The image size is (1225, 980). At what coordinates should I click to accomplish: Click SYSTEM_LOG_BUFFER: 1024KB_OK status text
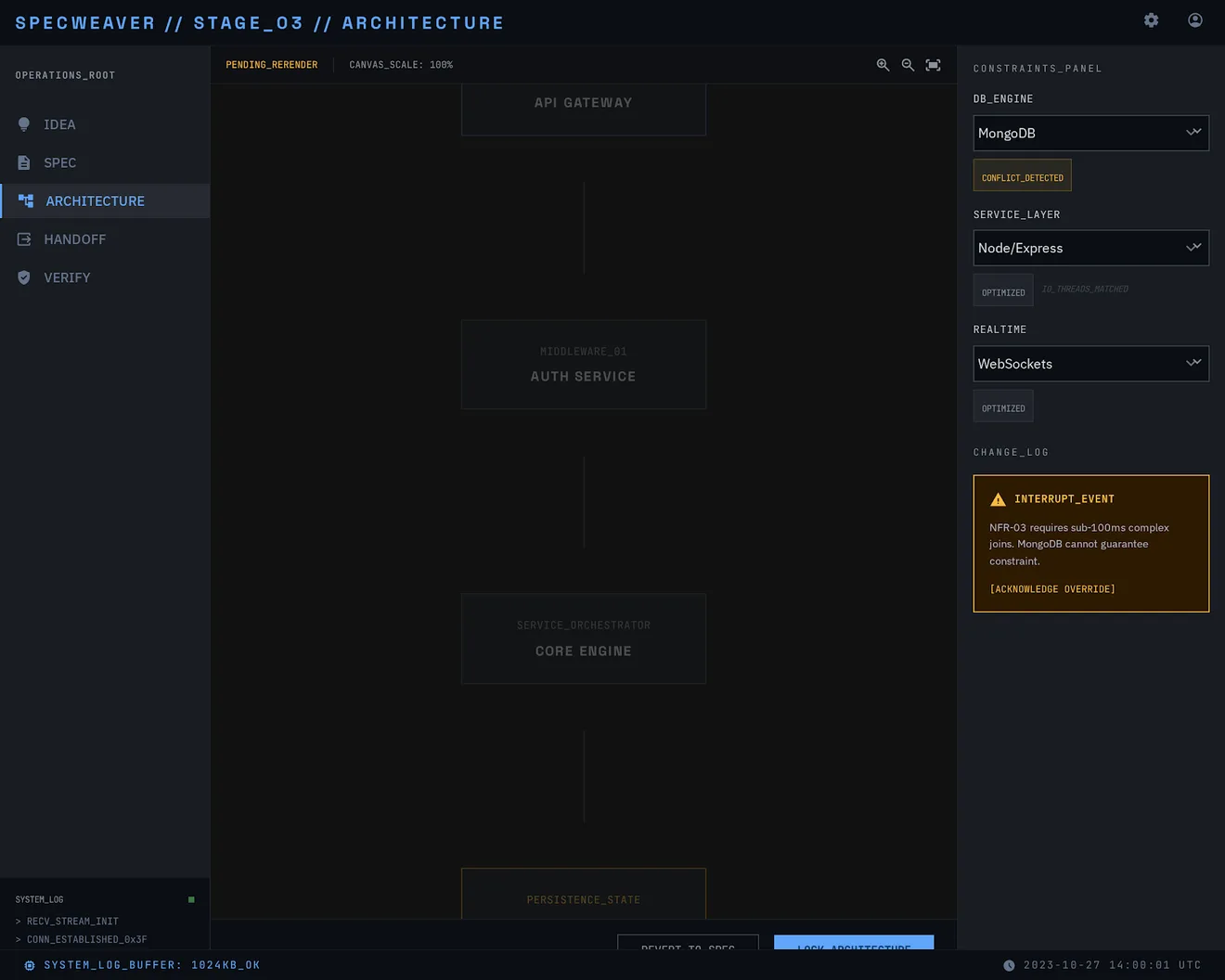[152, 965]
